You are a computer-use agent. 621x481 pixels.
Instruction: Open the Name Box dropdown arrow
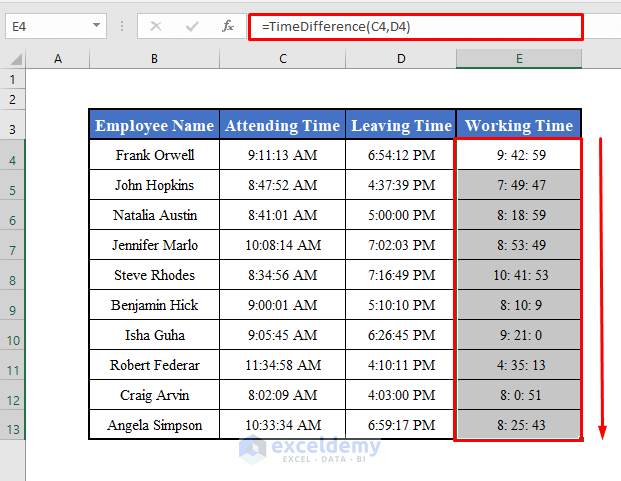[x=96, y=25]
